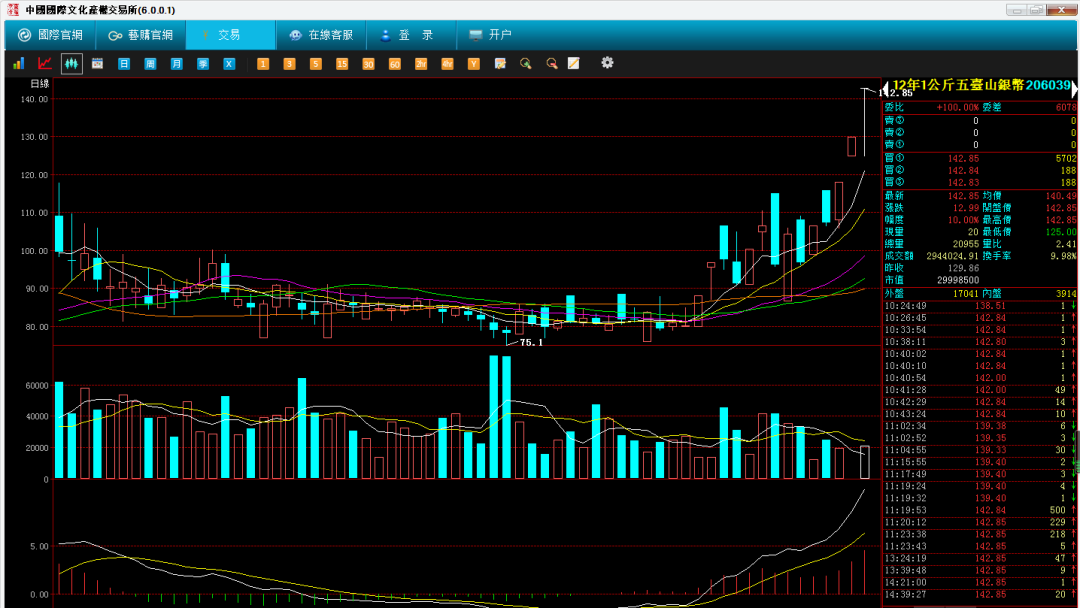The width and height of the screenshot is (1080, 608).
Task: Select the 1-minute chart button
Action: tap(262, 63)
